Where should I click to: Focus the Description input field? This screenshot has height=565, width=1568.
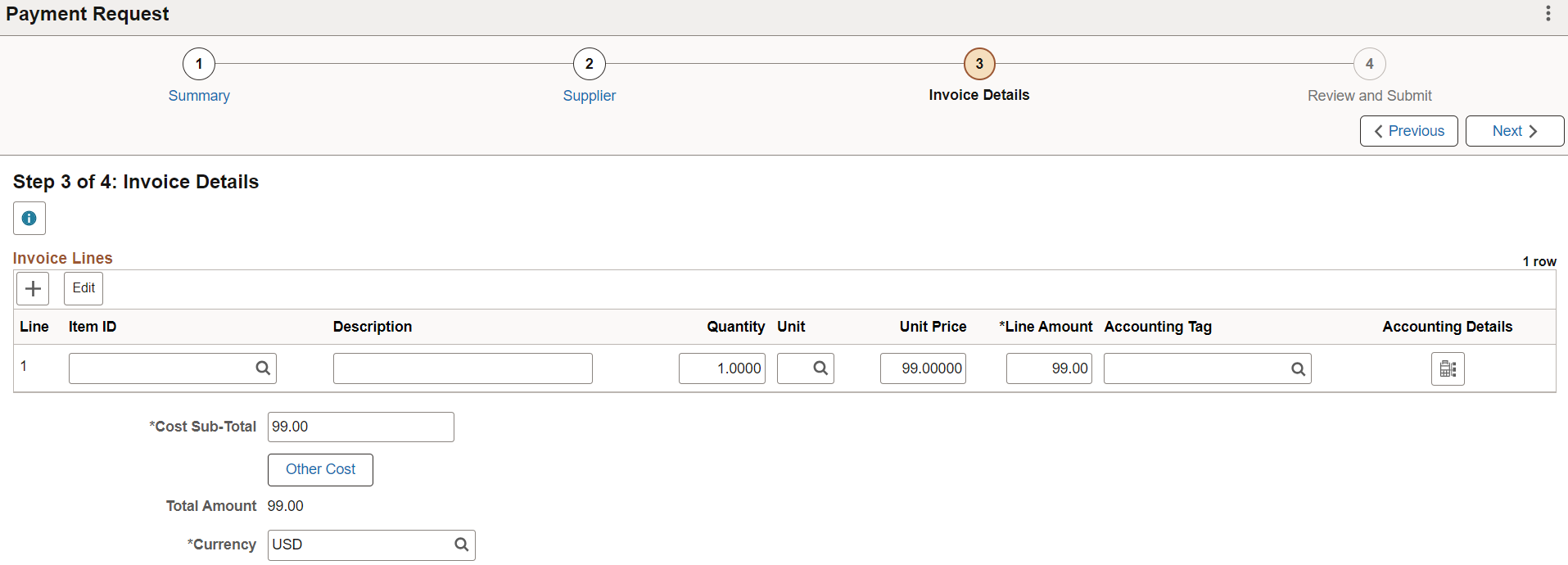coord(463,368)
